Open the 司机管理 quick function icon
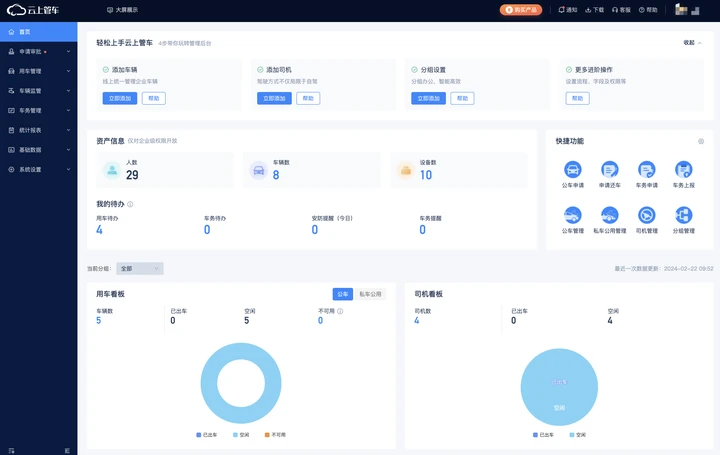This screenshot has height=455, width=720. click(647, 215)
